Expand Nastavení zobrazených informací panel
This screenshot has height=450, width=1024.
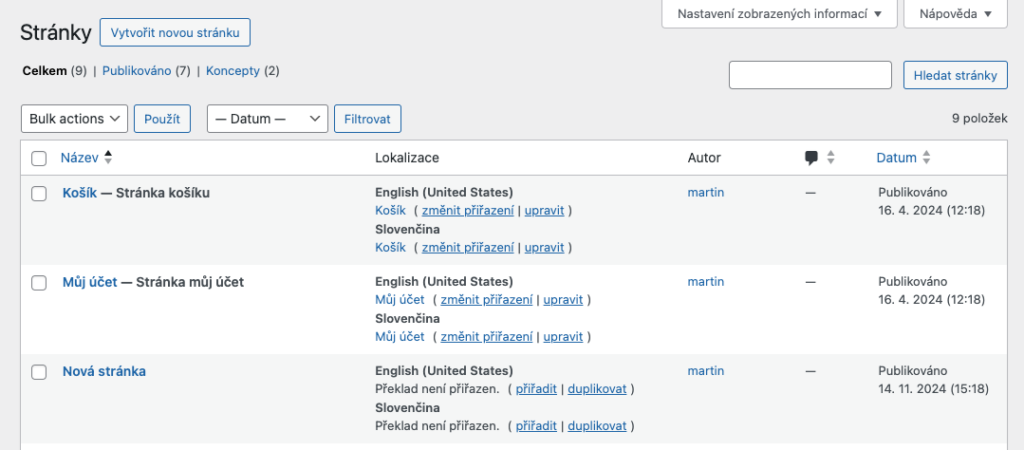point(779,14)
